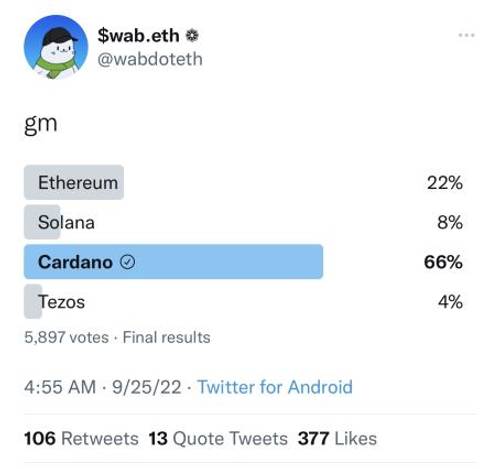The height and width of the screenshot is (469, 500).
Task: View the 106 Retweets list
Action: click(x=81, y=438)
